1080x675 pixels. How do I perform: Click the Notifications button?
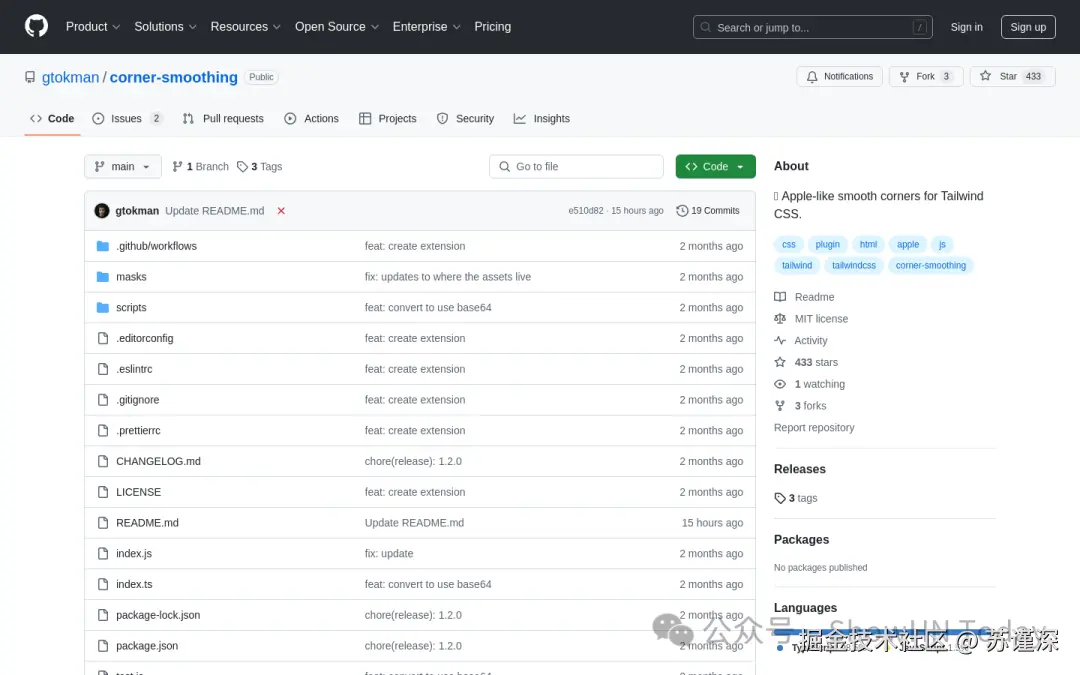point(840,76)
